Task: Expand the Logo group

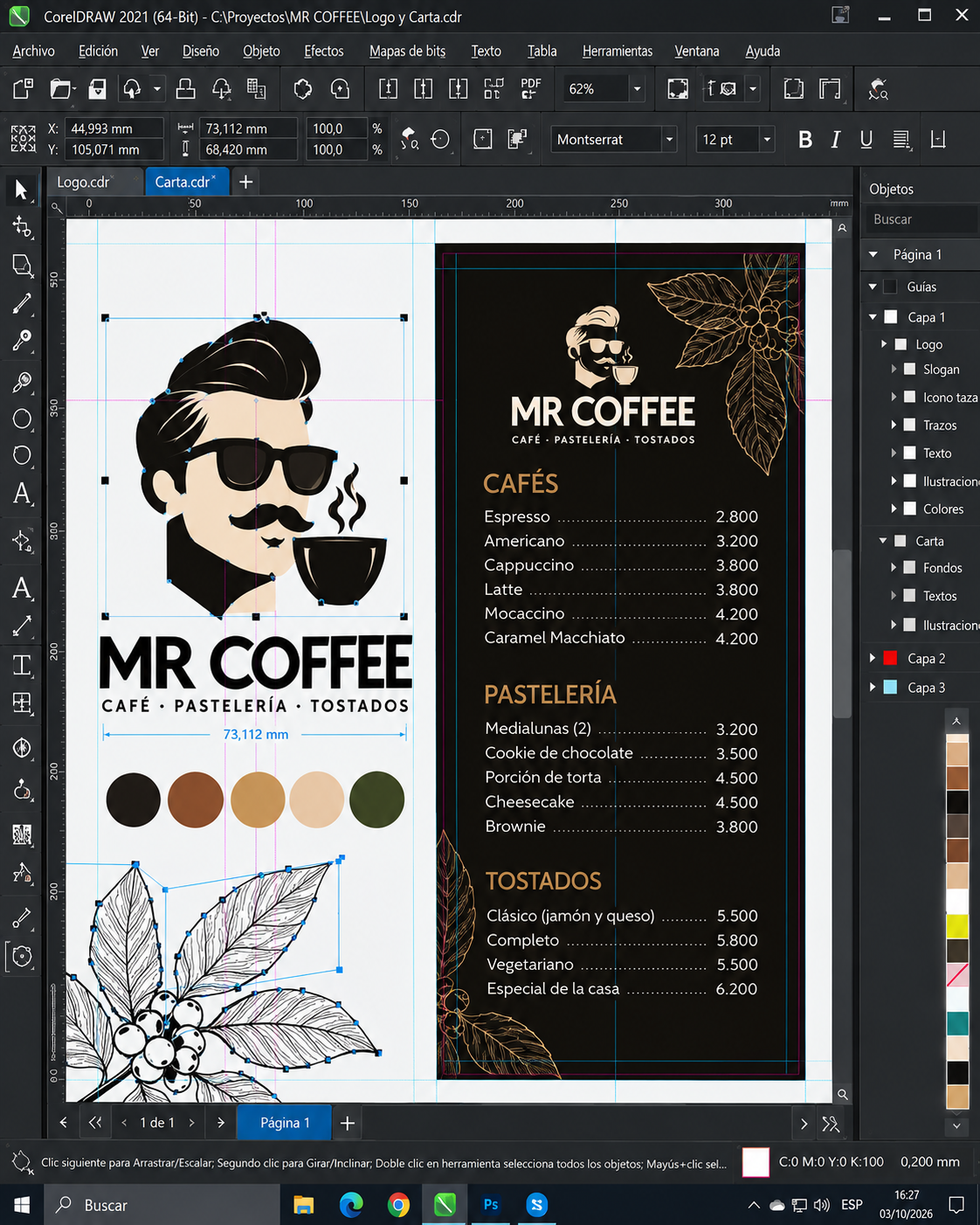Action: 884,344
